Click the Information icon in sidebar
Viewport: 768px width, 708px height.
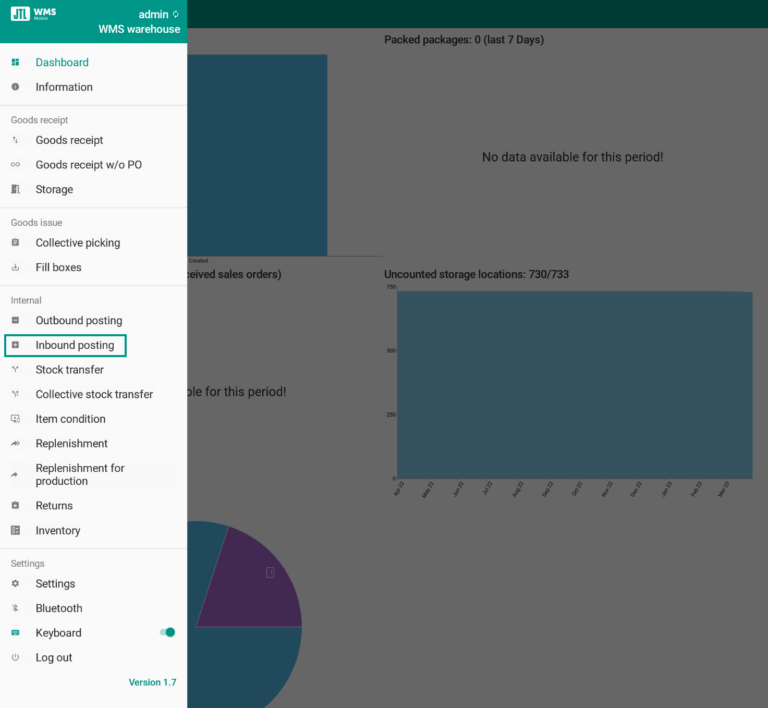click(x=15, y=87)
